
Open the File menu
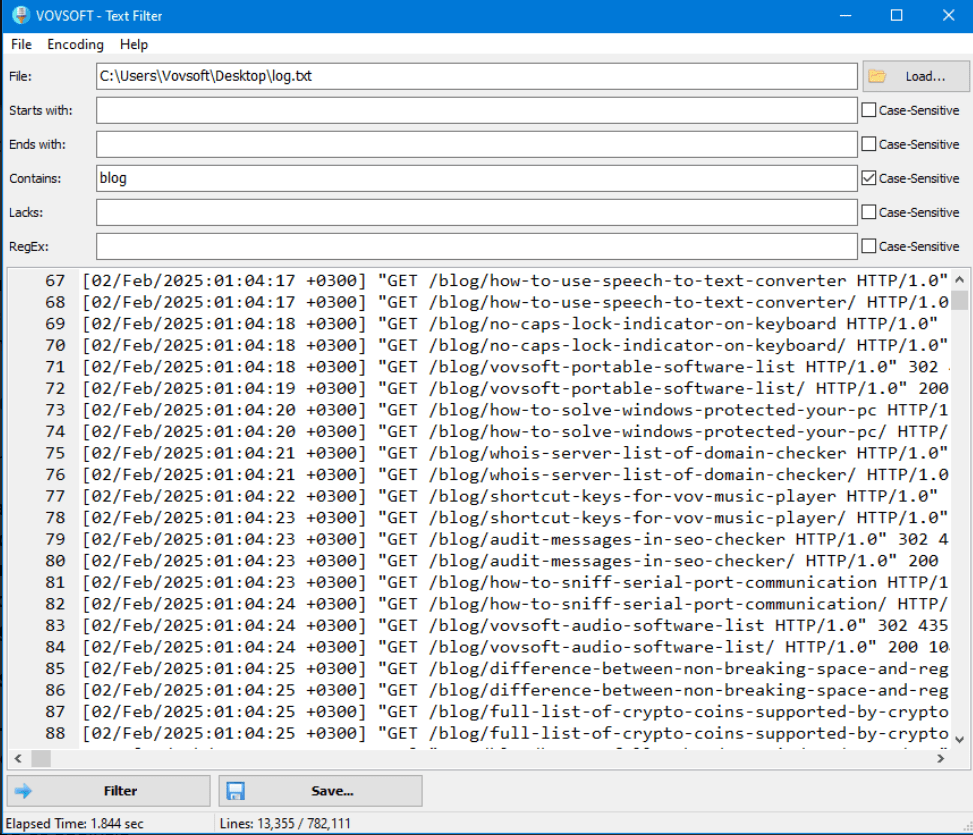(21, 45)
